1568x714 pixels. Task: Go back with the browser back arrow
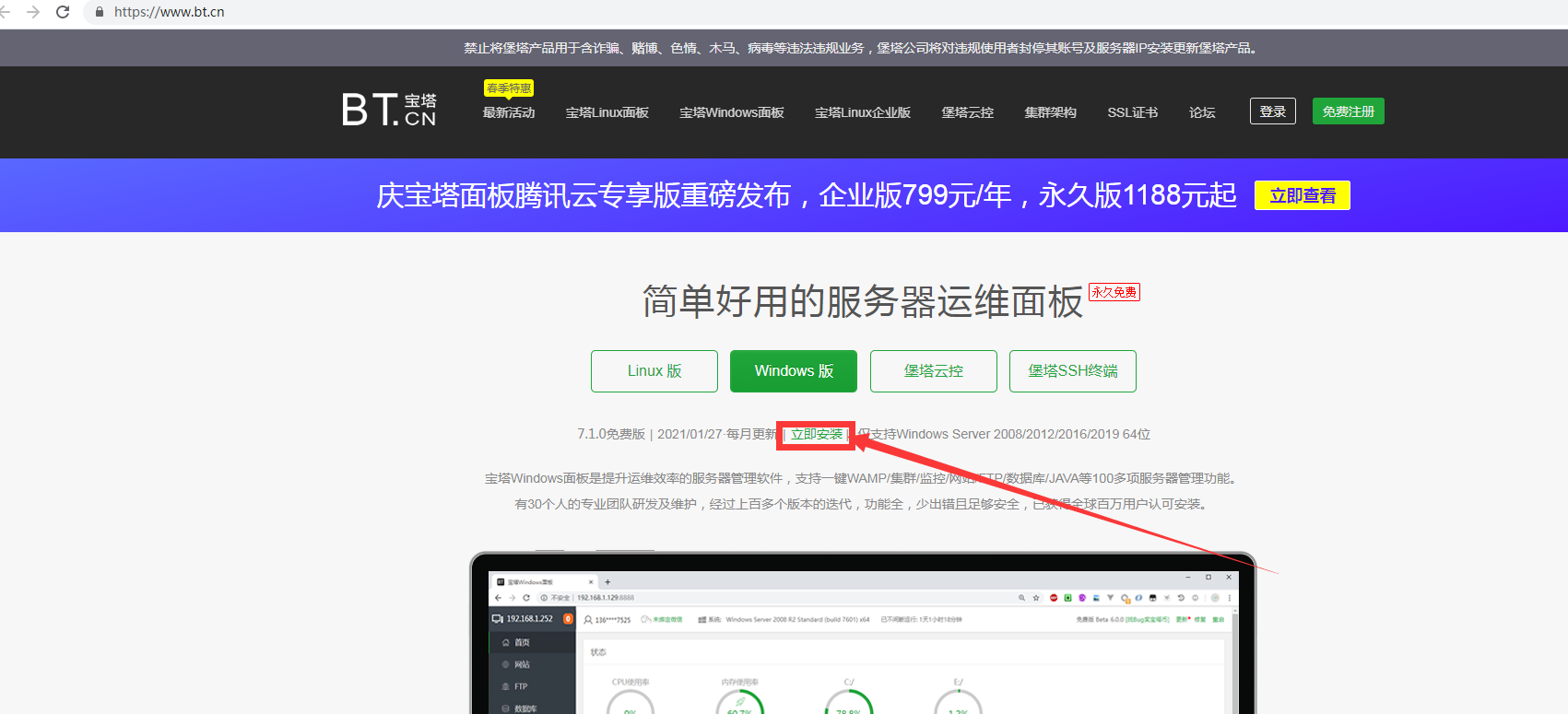(x=5, y=12)
